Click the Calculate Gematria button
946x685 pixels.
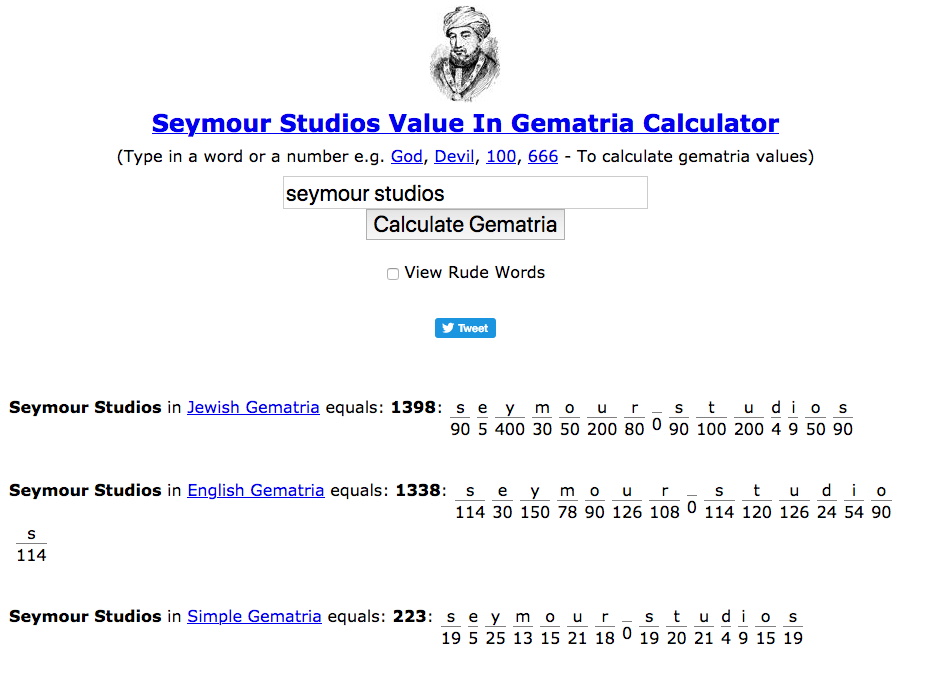pyautogui.click(x=465, y=225)
